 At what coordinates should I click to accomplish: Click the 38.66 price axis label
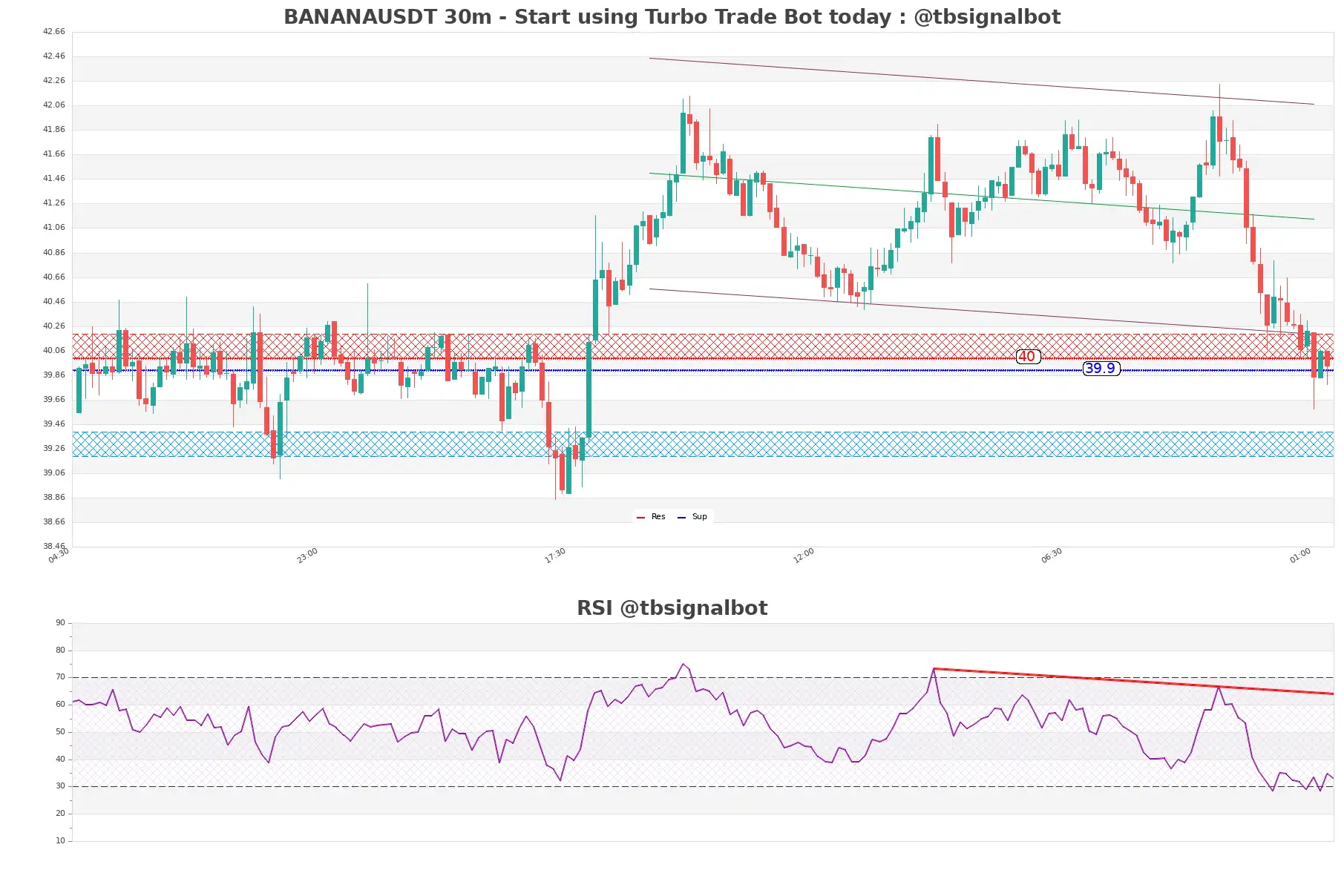(x=53, y=522)
